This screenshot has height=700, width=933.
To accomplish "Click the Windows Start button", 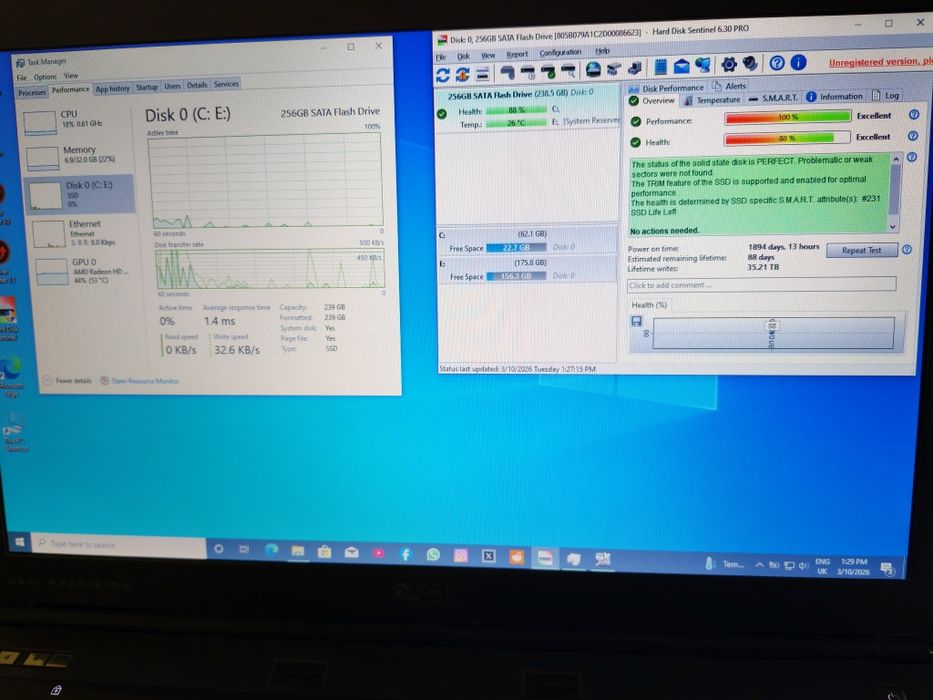I will (x=19, y=542).
